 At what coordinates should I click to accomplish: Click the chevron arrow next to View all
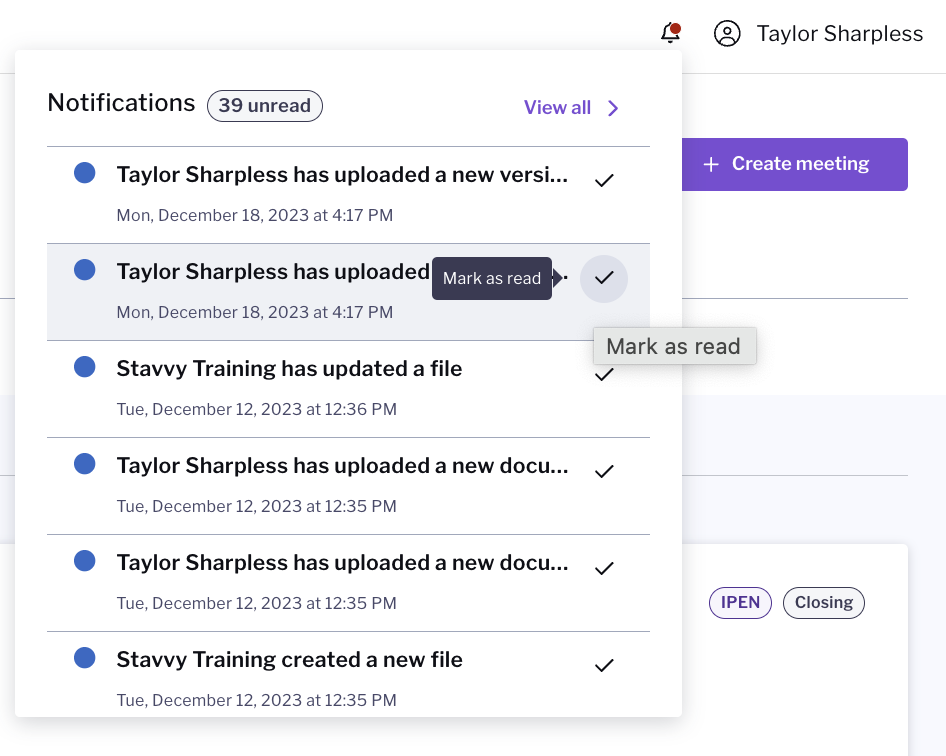(x=613, y=108)
